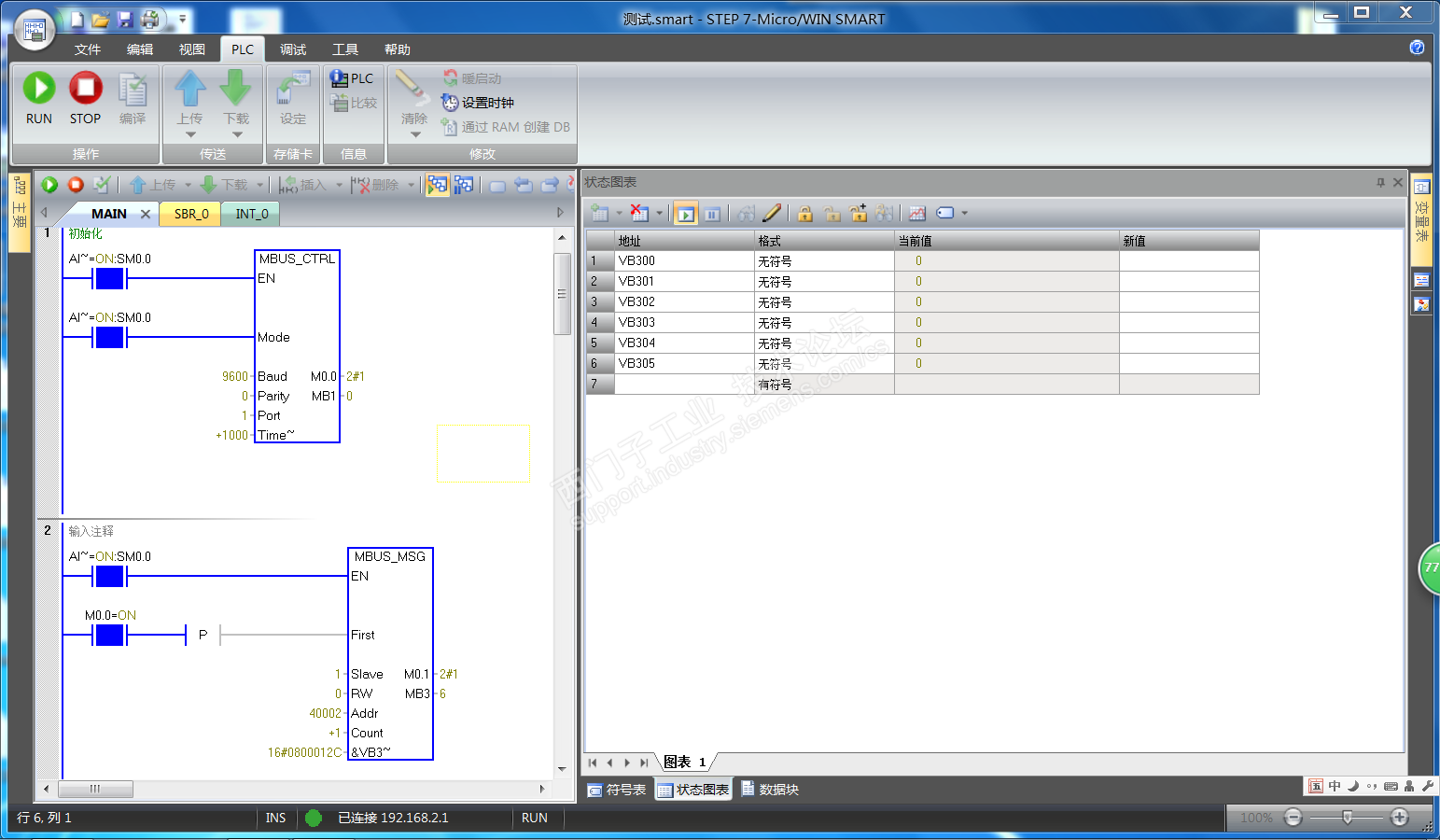This screenshot has width=1440, height=840.
Task: Switch to 数据块 bottom tab
Action: click(x=770, y=790)
